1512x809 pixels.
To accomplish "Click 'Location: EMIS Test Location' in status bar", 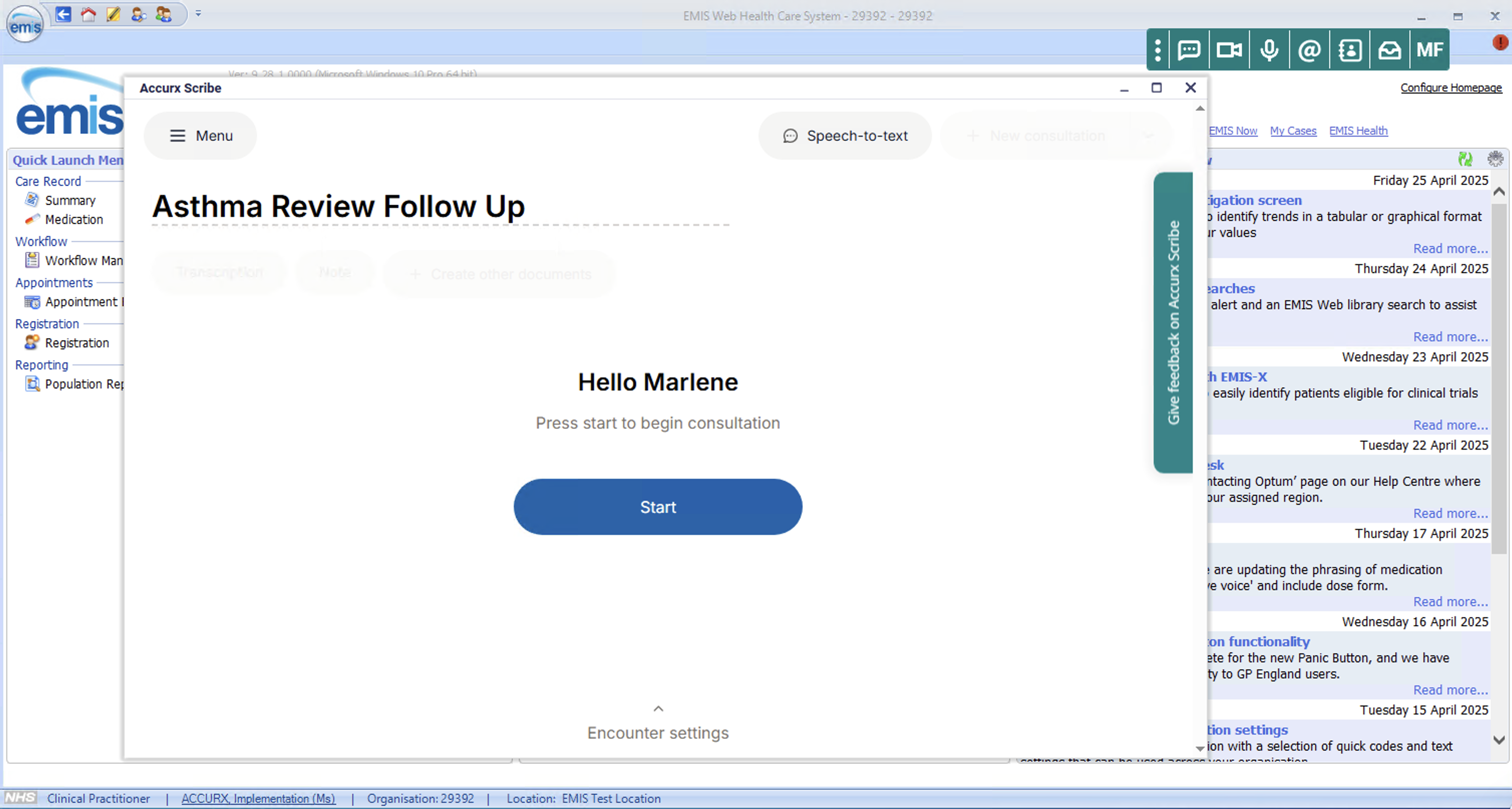I will (583, 798).
